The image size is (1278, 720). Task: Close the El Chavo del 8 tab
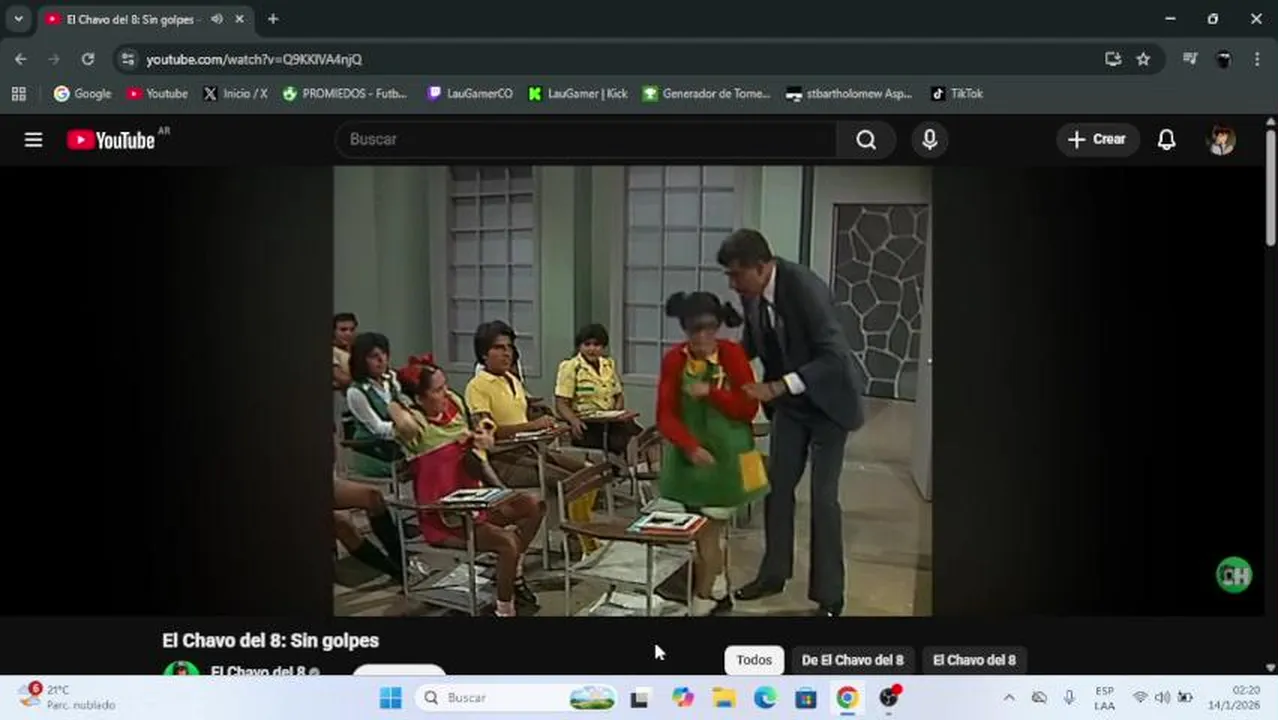[240, 19]
